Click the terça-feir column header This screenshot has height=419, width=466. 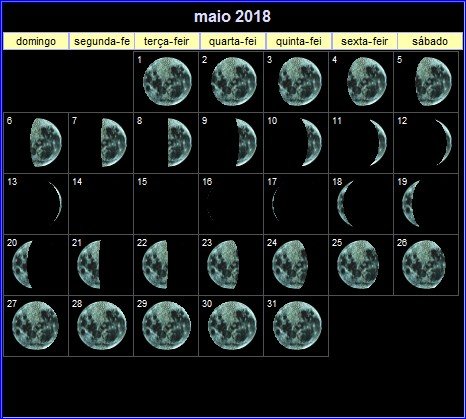pyautogui.click(x=167, y=41)
